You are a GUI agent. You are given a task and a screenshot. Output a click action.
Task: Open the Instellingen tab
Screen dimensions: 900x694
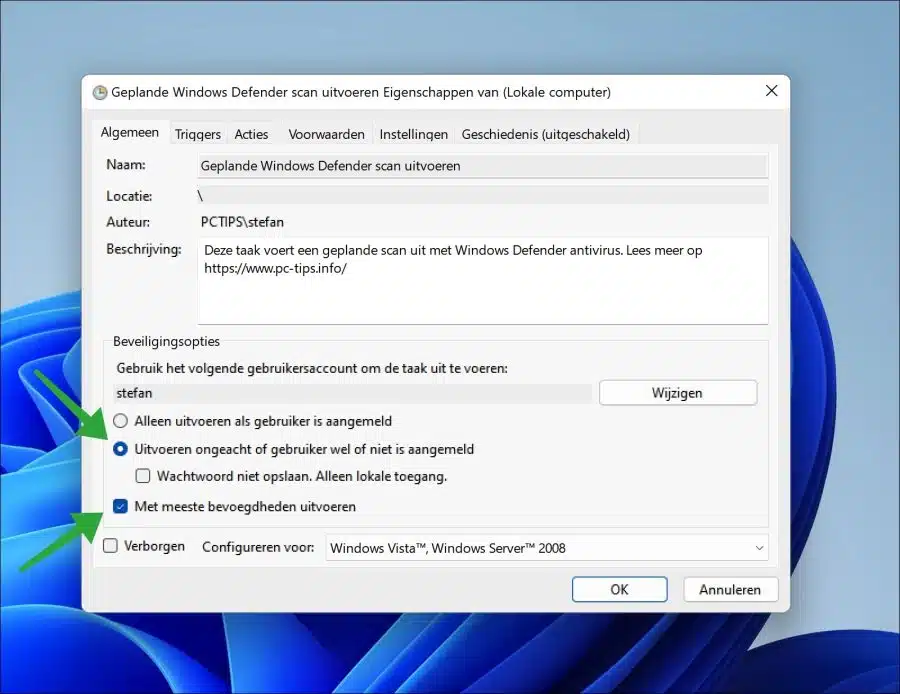(413, 134)
